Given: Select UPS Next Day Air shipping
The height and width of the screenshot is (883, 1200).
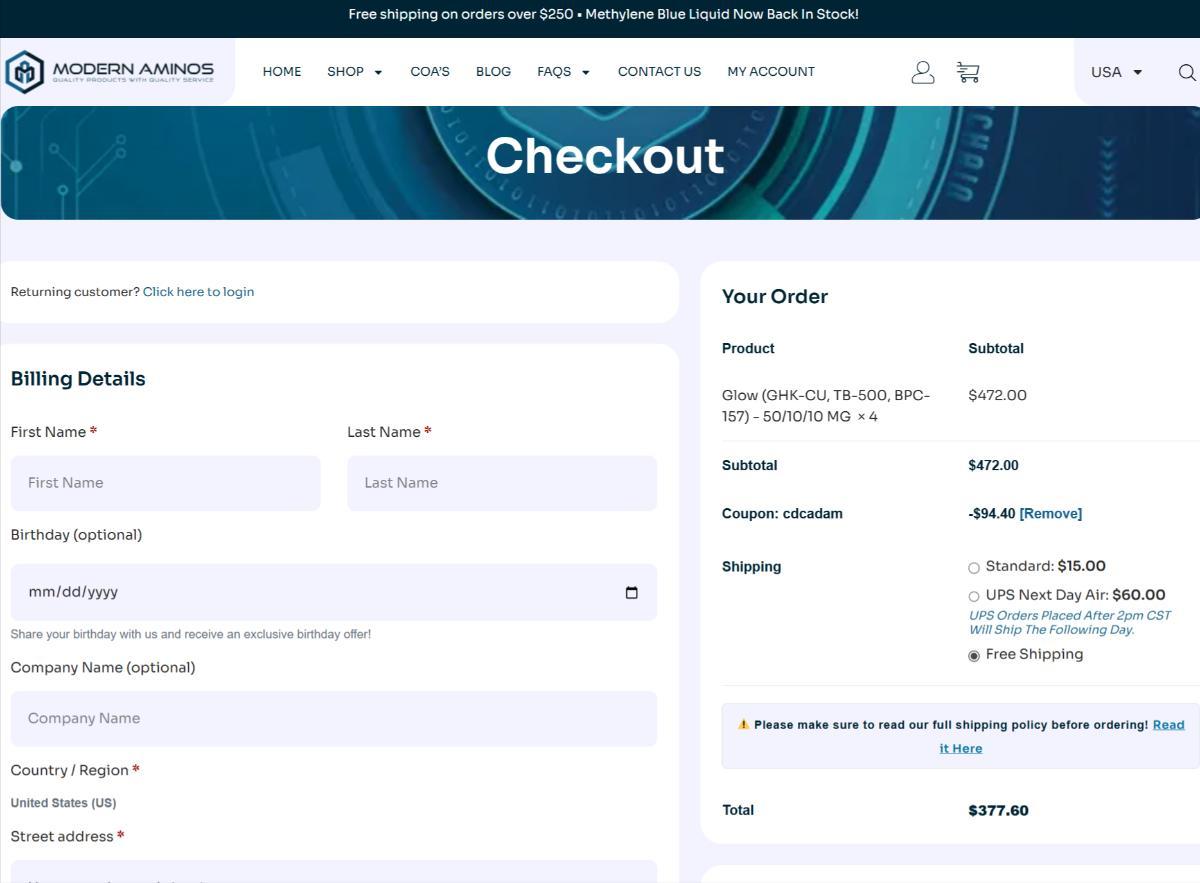Looking at the screenshot, I should pos(974,596).
